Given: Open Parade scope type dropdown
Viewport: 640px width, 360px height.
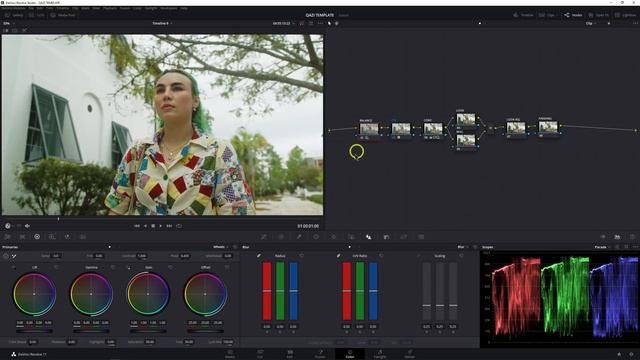Looking at the screenshot, I should pos(602,247).
